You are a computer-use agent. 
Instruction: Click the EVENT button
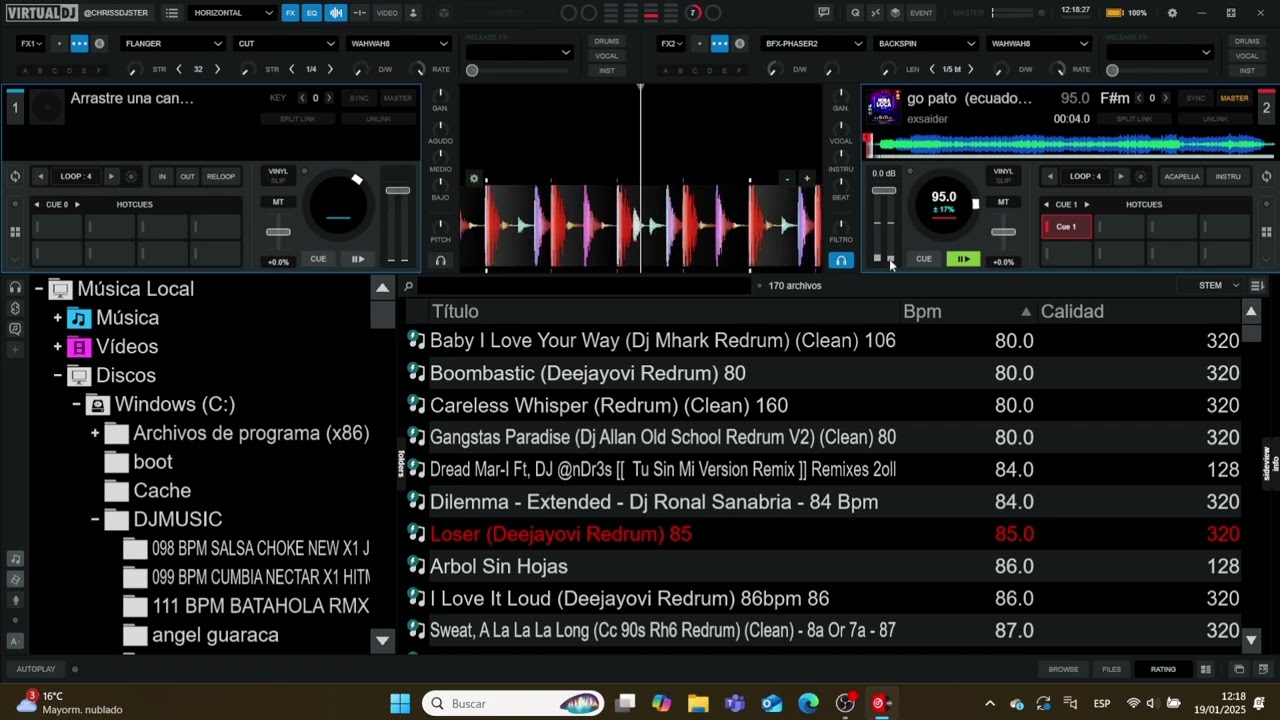[921, 13]
